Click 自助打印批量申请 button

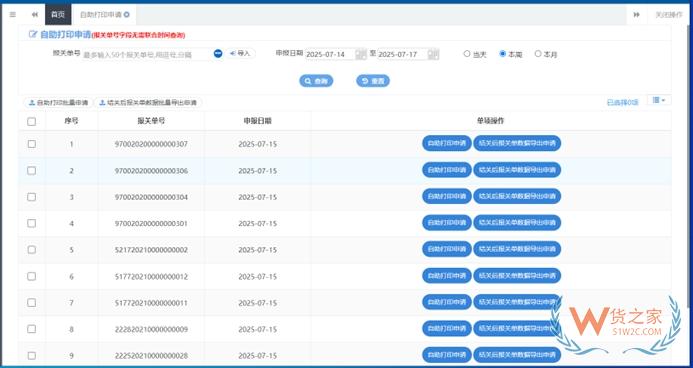tap(58, 103)
